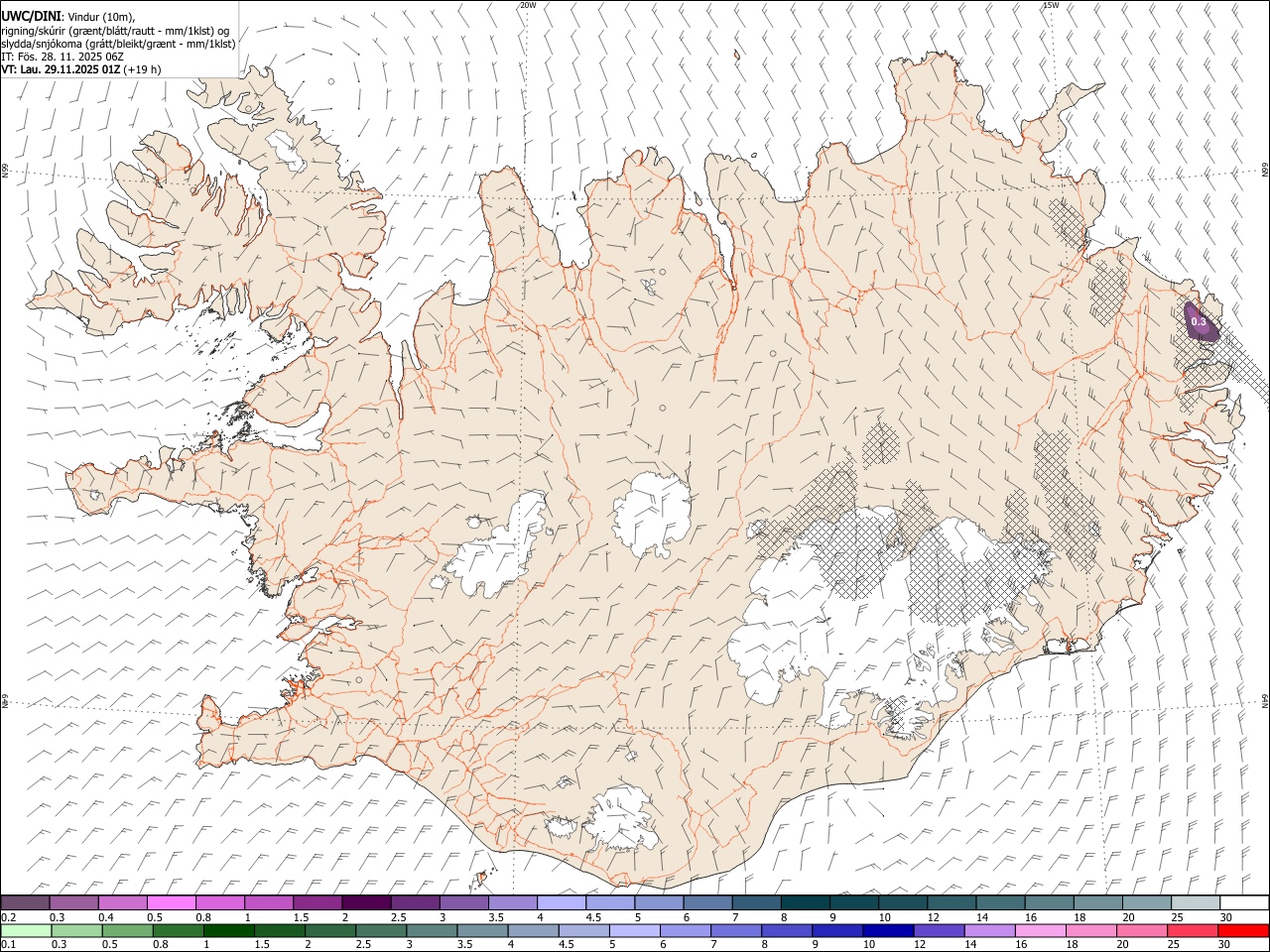1270x952 pixels.
Task: Click the upper legend swatch between 1 and 1.5
Action: pyautogui.click(x=269, y=902)
